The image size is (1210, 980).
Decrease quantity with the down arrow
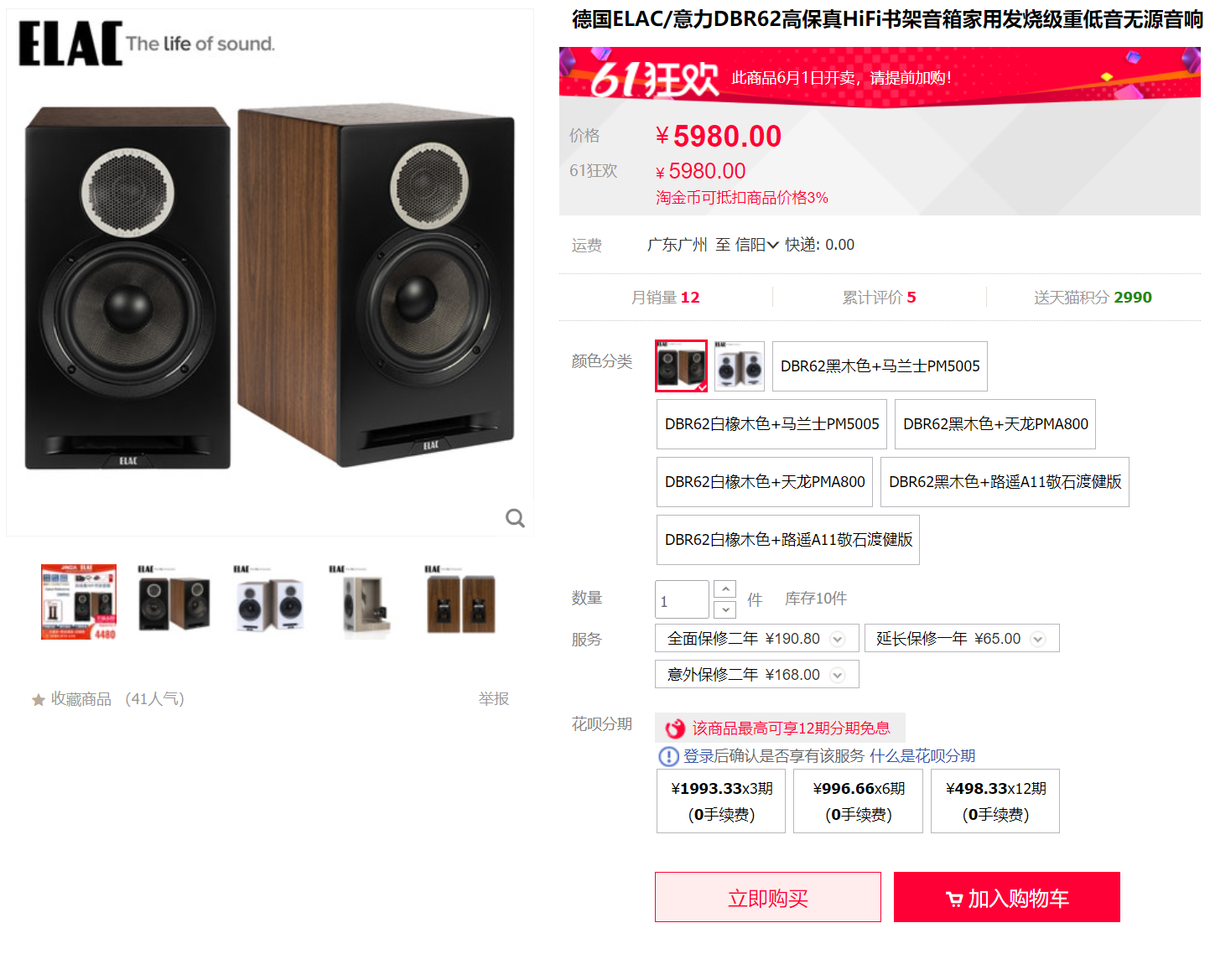coord(725,609)
